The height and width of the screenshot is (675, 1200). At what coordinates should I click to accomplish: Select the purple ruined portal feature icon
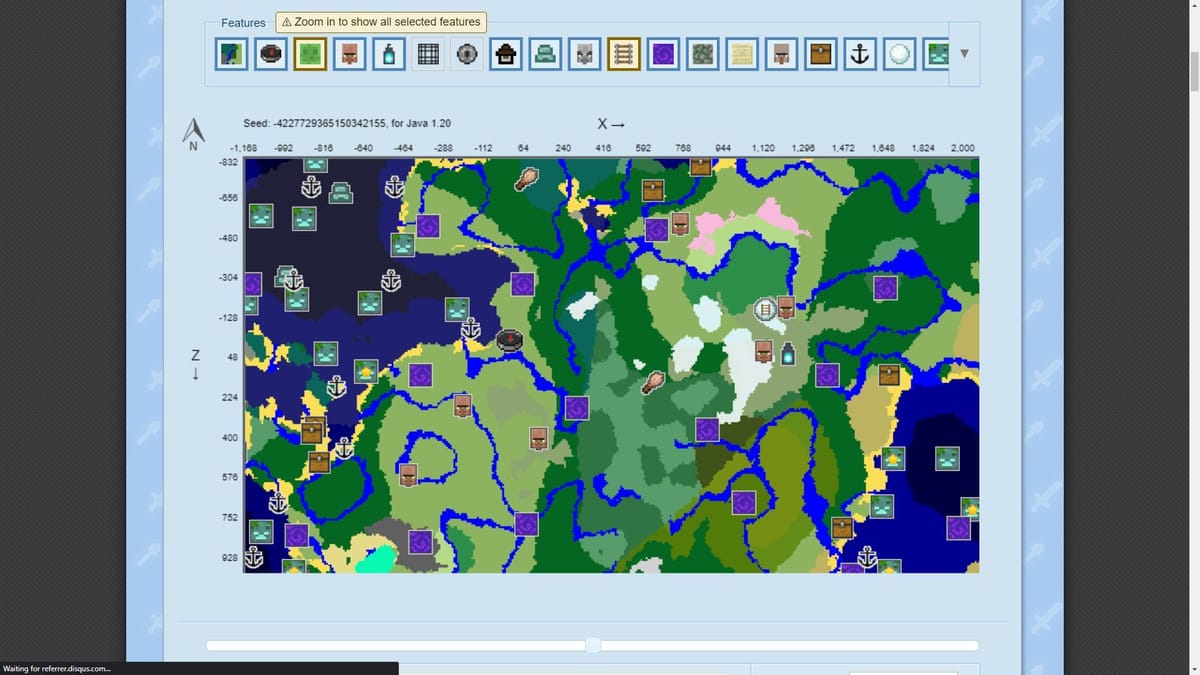pyautogui.click(x=662, y=54)
